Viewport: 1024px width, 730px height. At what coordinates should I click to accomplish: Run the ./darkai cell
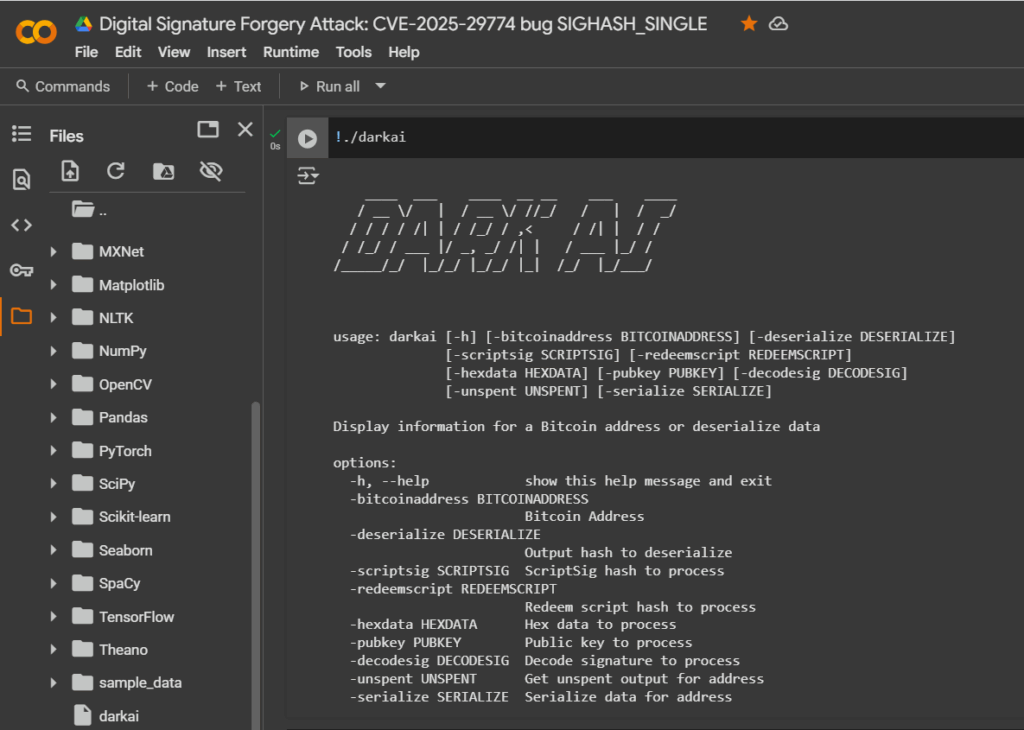pos(308,138)
